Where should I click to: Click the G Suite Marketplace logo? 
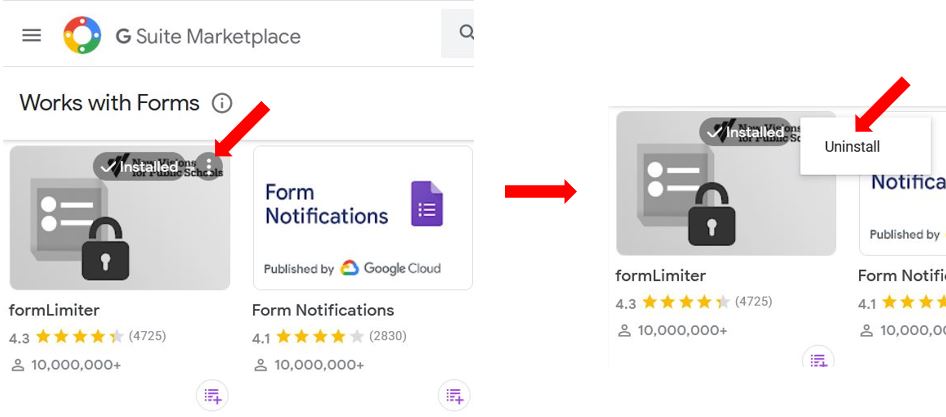(x=82, y=35)
